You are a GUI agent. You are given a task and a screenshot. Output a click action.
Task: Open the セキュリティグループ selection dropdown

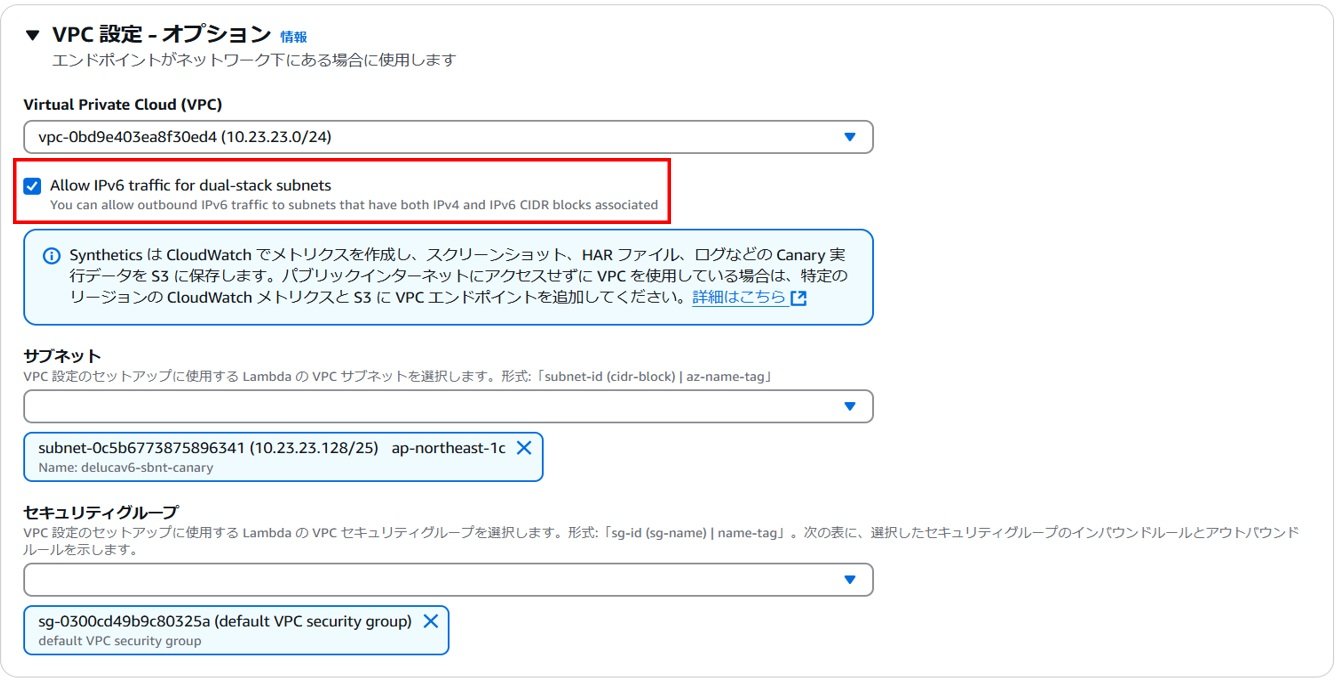[430, 579]
